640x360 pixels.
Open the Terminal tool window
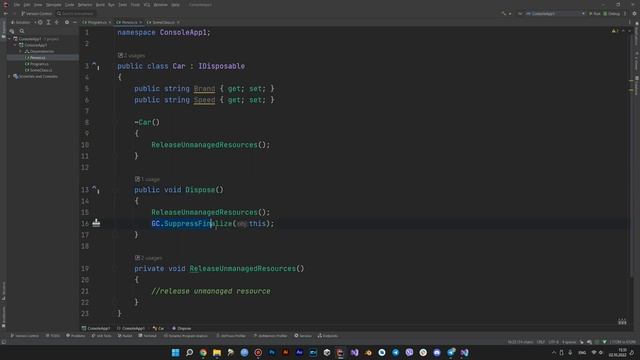point(147,336)
